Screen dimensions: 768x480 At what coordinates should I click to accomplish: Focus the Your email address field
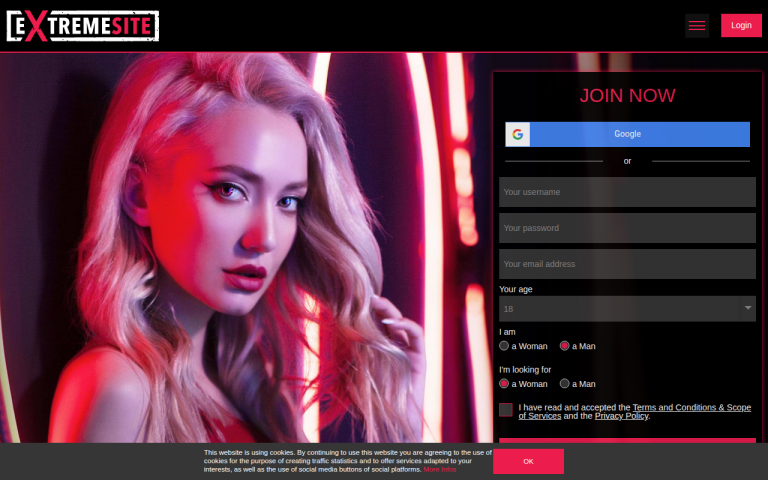coord(627,264)
